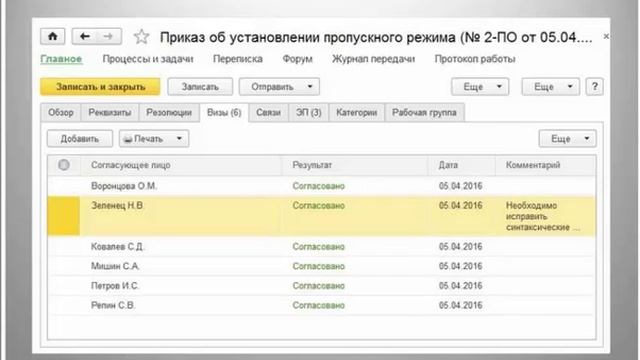
Task: Switch to the Категории tab
Action: (356, 112)
